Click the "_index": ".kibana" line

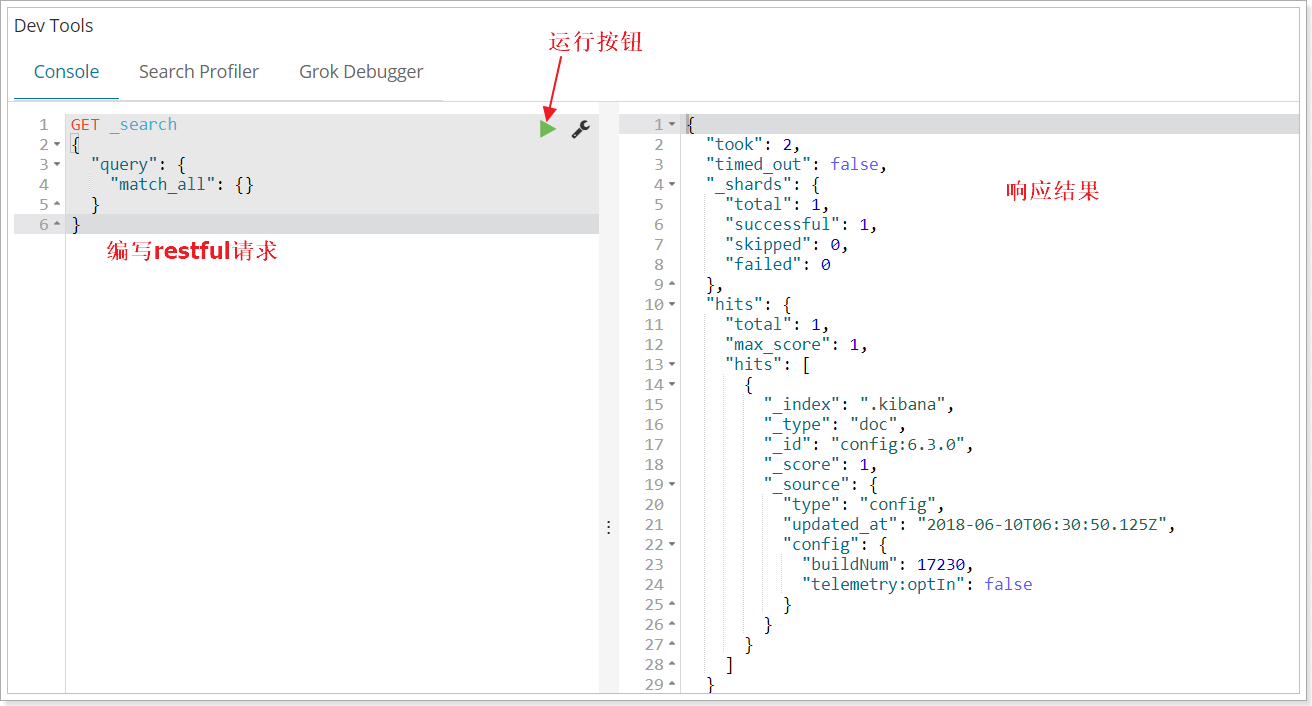[x=860, y=404]
